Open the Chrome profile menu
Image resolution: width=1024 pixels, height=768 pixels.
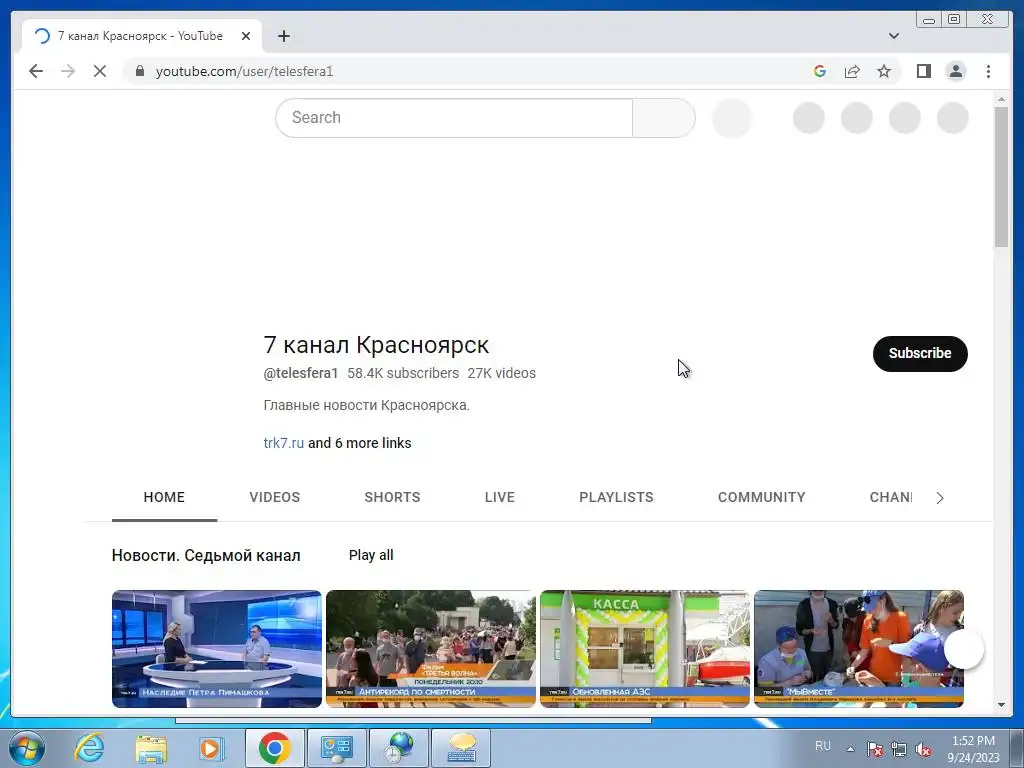[x=955, y=71]
